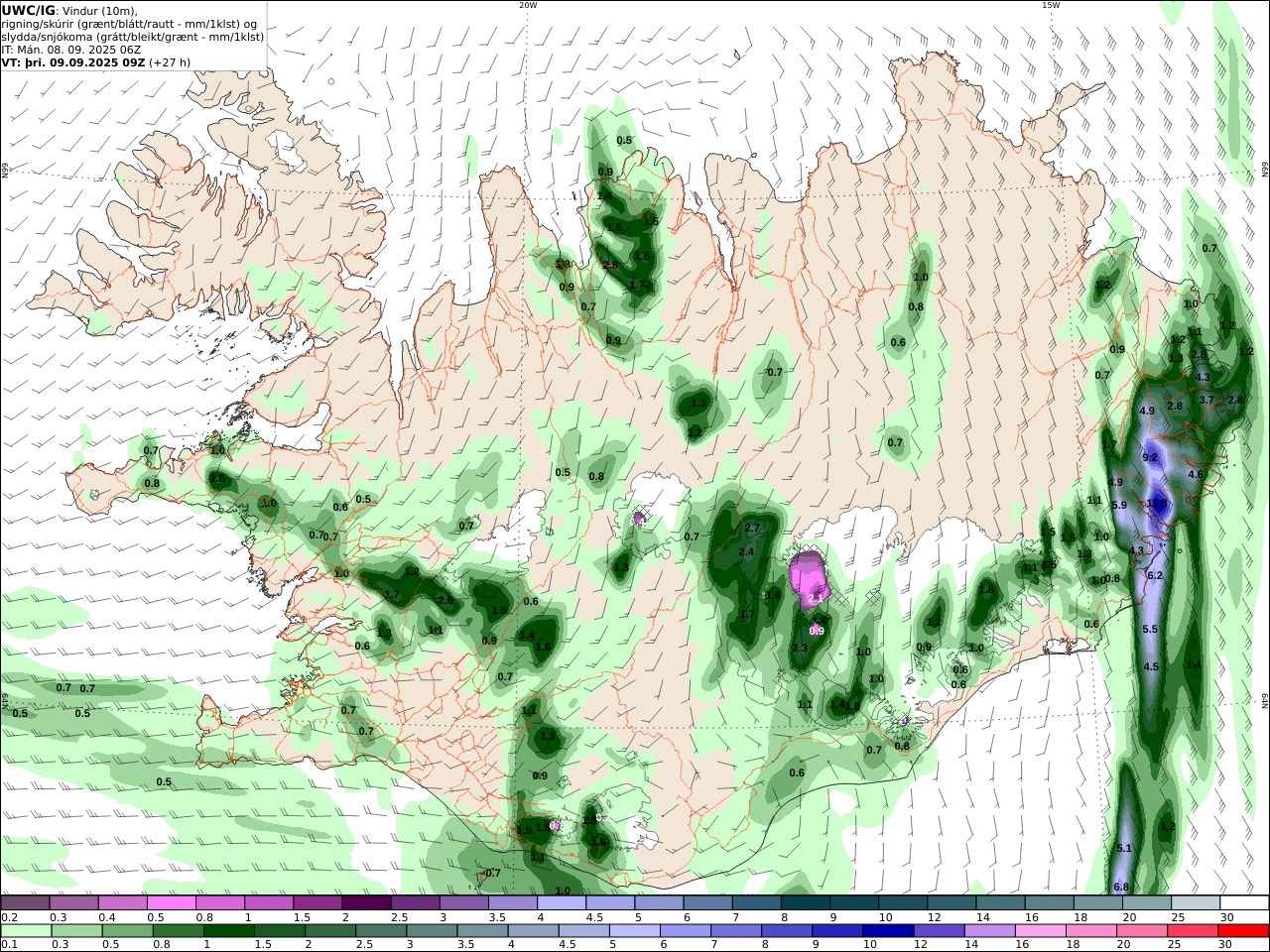Click the valid time 'VT: þri. 09.09.2025 09Z'
Screen dimensions: 1270x952
tap(73, 61)
